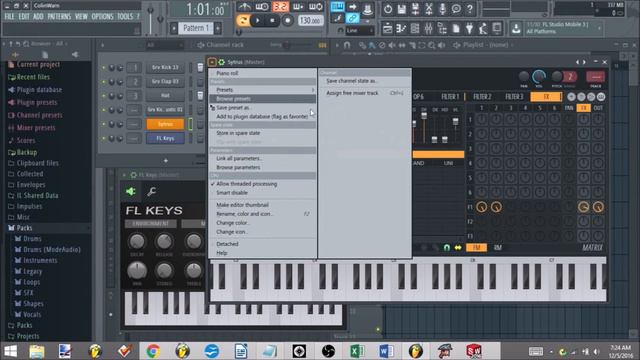Stop playback with the stop button
This screenshot has height=360, width=640.
[272, 20]
